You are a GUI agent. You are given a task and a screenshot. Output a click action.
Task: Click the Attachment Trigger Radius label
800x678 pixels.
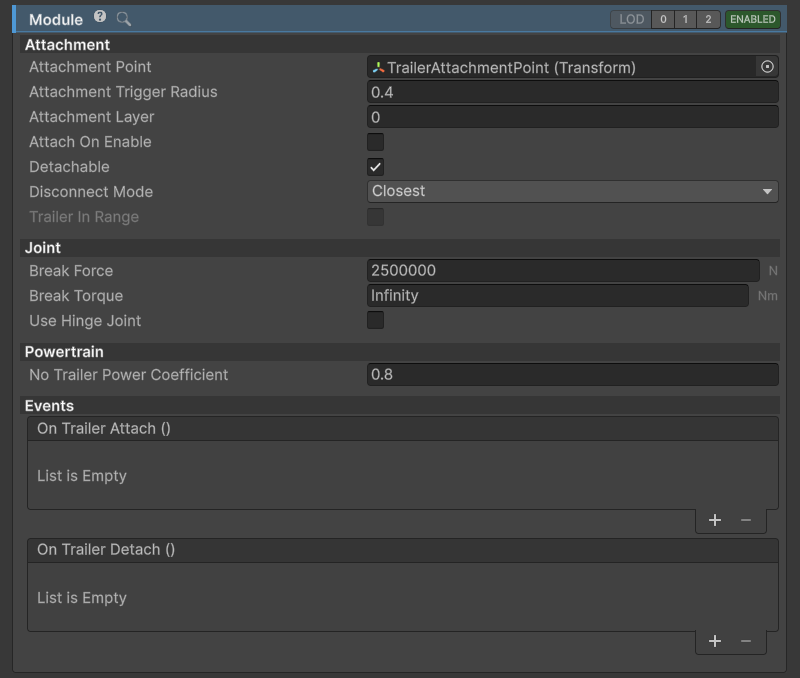[123, 92]
